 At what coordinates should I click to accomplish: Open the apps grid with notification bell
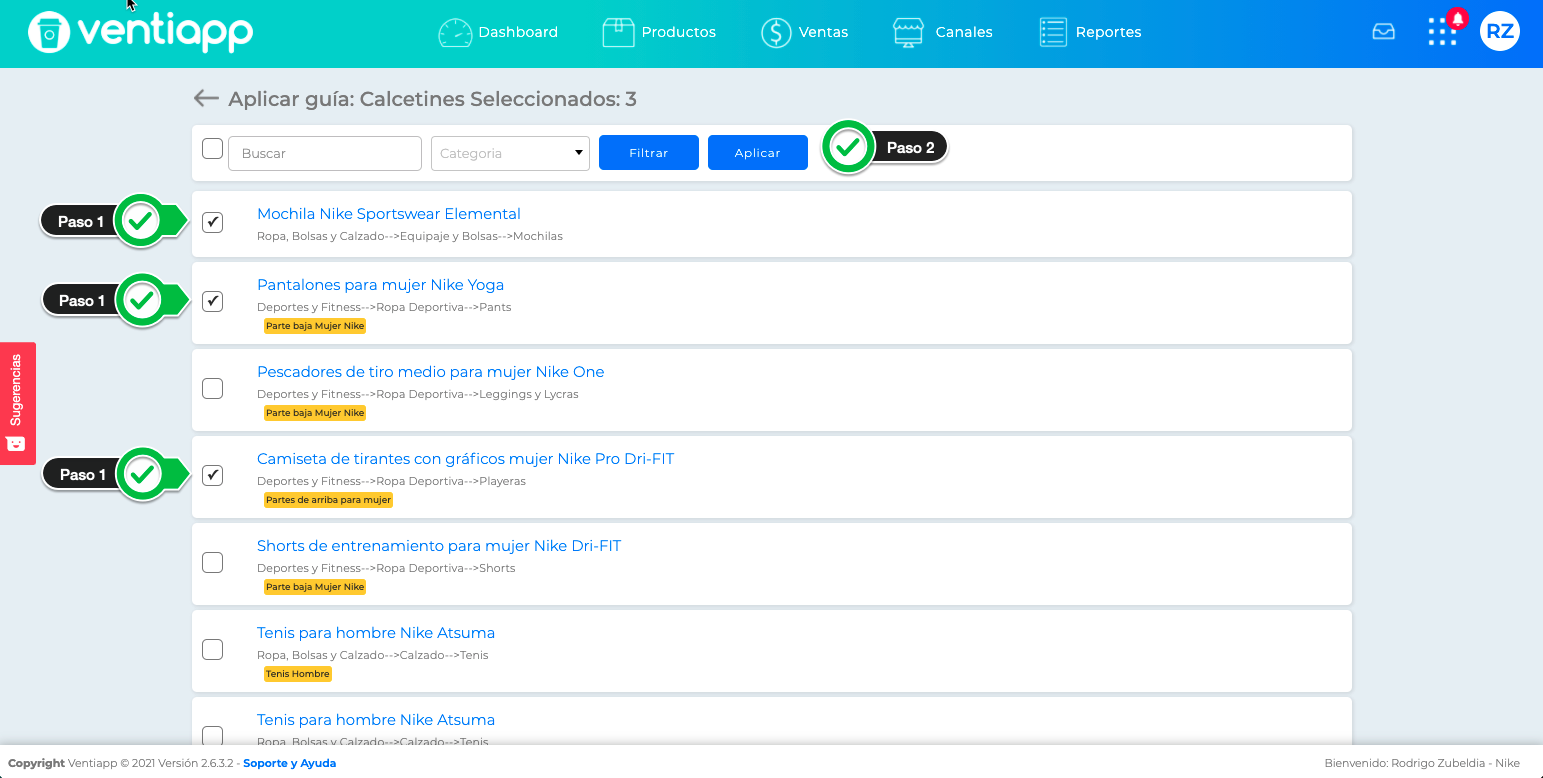1444,30
